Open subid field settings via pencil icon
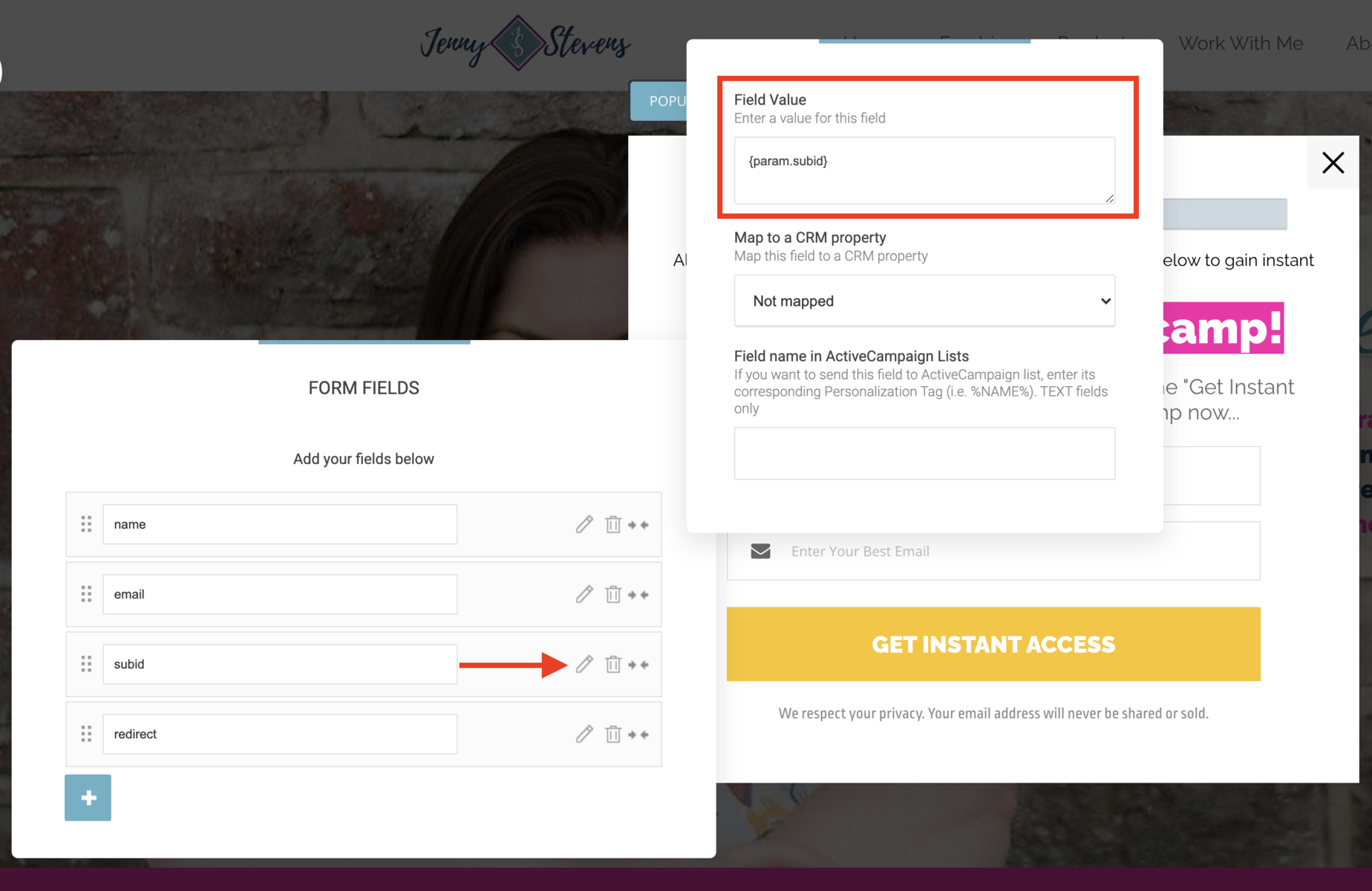The image size is (1372, 891). tap(584, 664)
